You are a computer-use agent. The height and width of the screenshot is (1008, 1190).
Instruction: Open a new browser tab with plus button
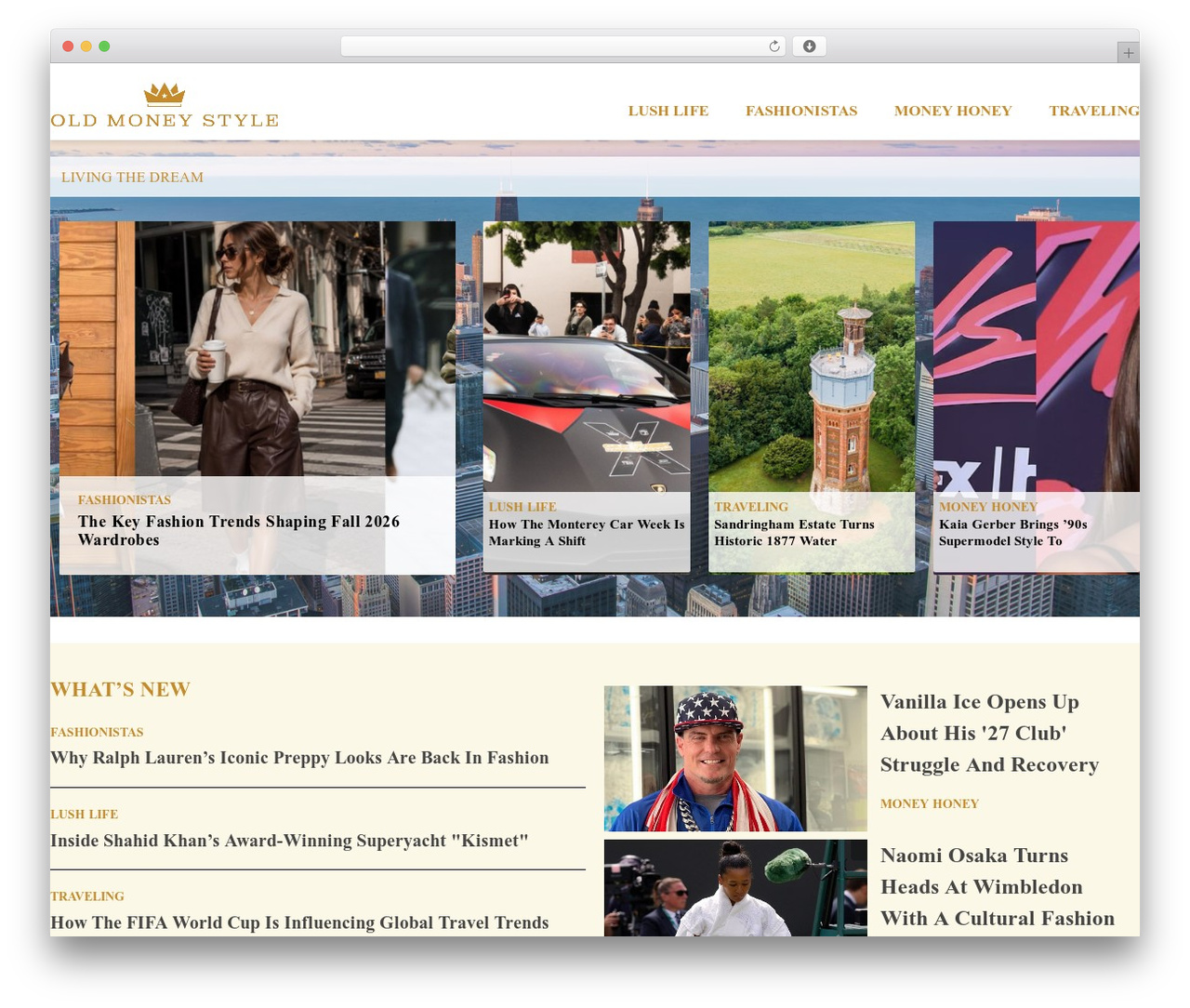click(1128, 53)
